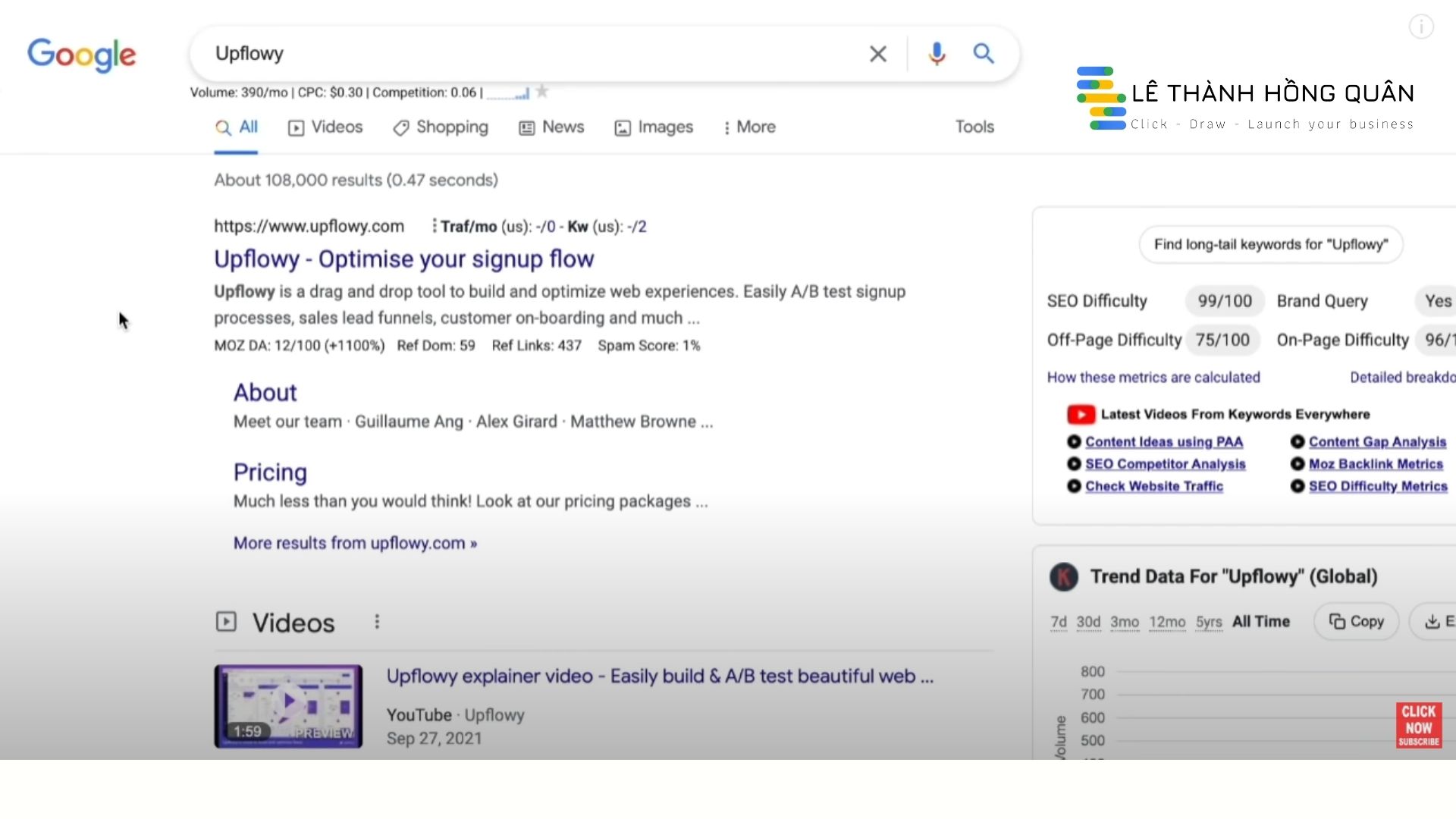Click the Keywords Everywhere K icon near Trend Data
This screenshot has height=819, width=1456.
pos(1063,577)
